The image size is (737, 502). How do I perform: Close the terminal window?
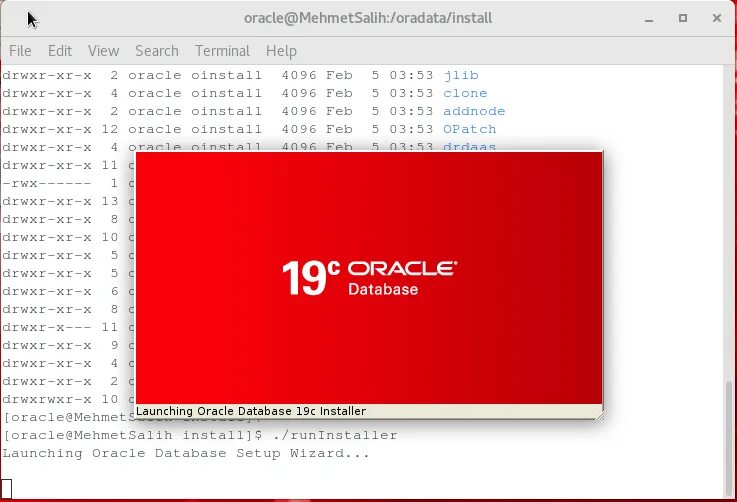click(717, 18)
